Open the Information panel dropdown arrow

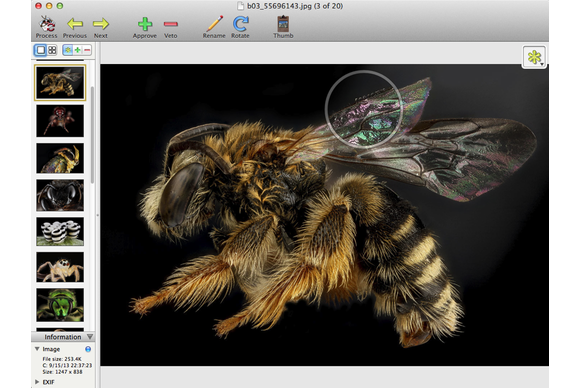[90, 337]
